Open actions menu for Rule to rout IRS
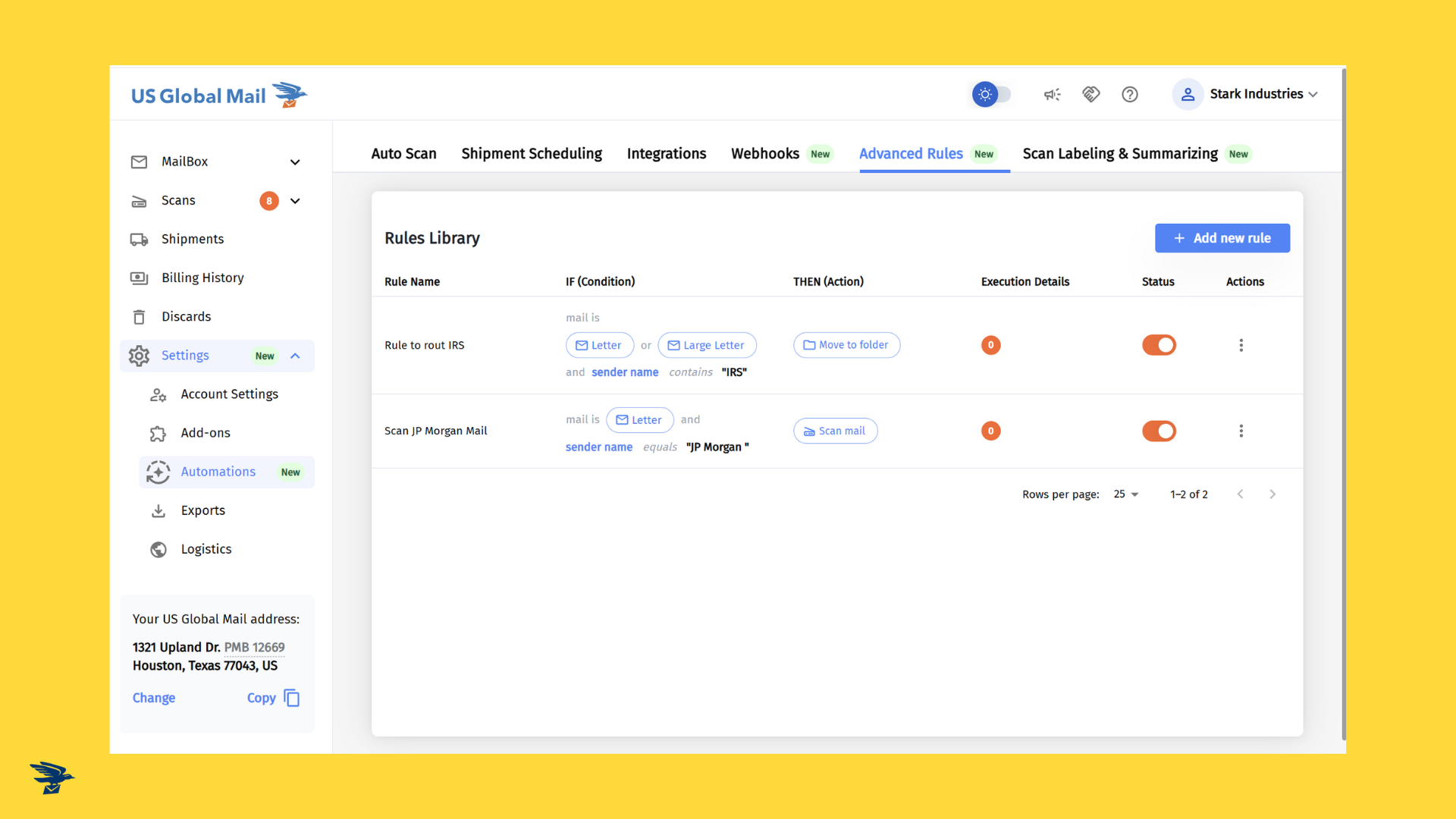 pos(1241,345)
